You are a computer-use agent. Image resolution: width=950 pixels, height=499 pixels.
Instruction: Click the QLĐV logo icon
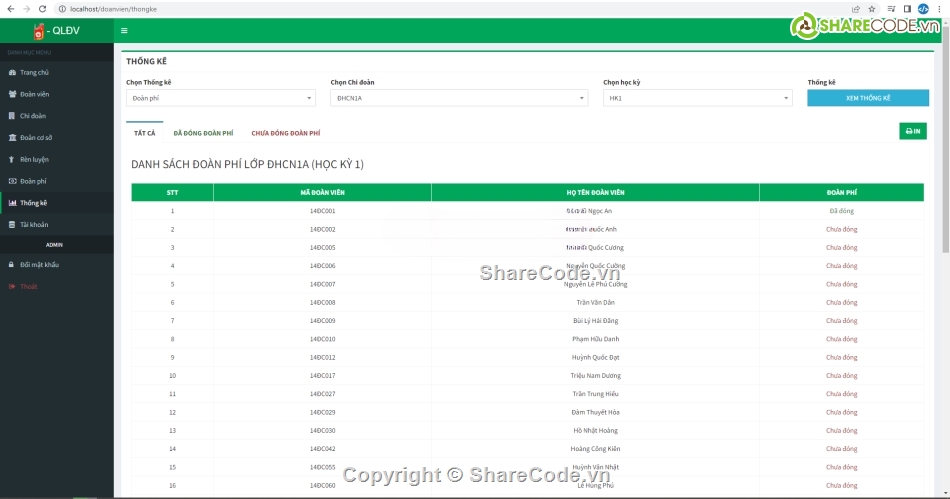point(39,31)
